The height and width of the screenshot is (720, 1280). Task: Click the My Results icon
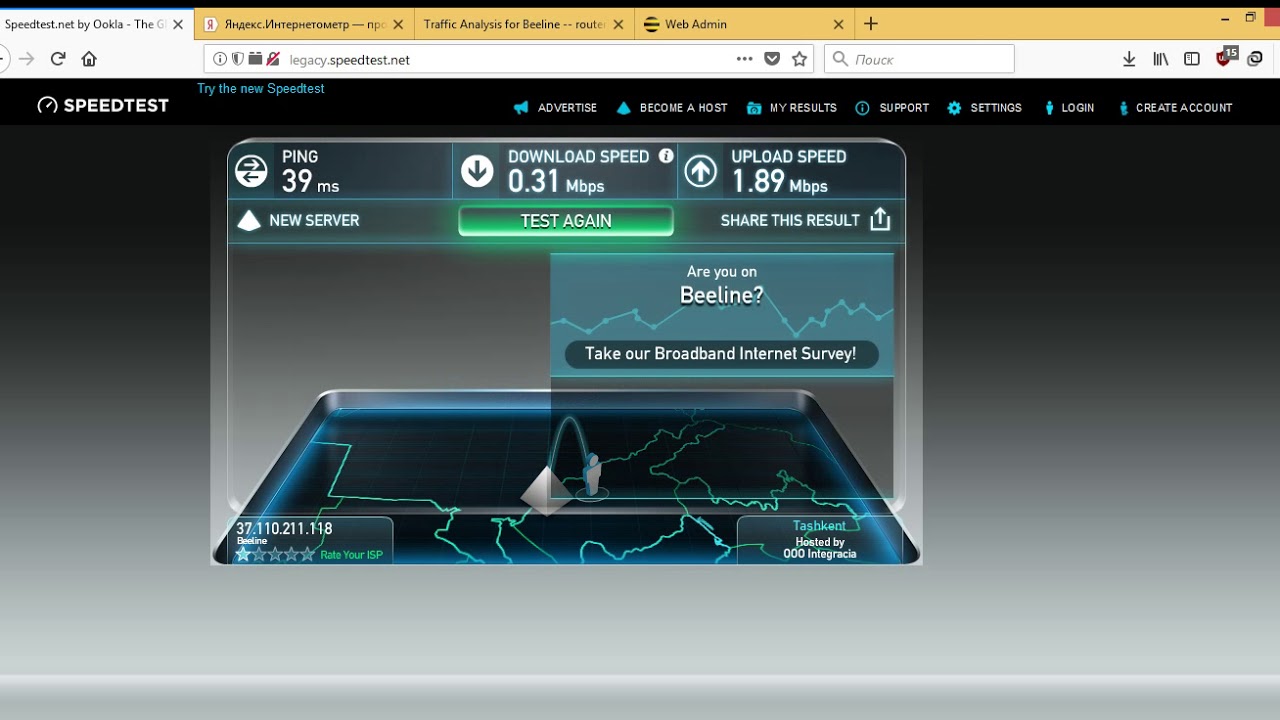[754, 108]
